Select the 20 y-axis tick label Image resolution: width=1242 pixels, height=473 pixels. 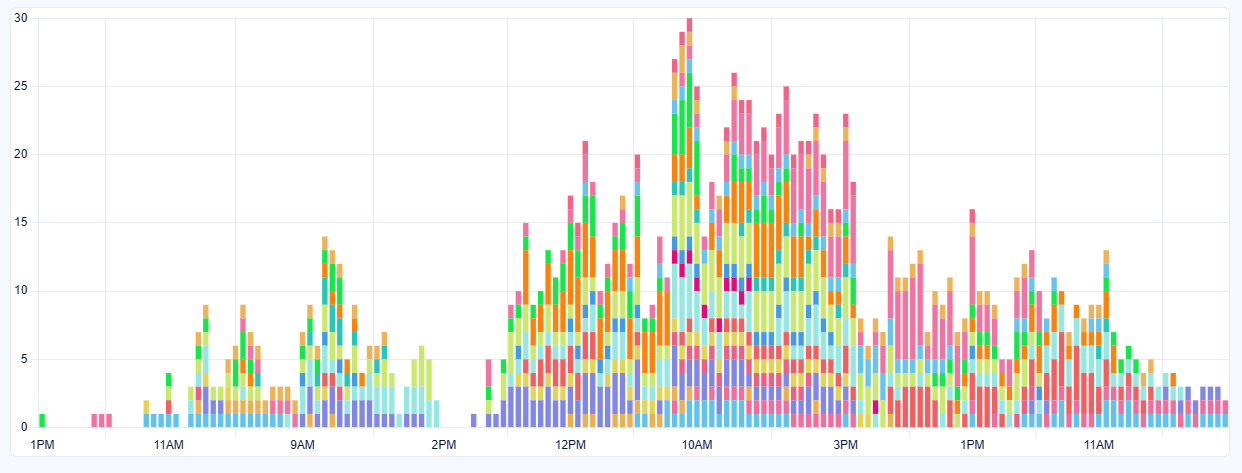coord(21,154)
